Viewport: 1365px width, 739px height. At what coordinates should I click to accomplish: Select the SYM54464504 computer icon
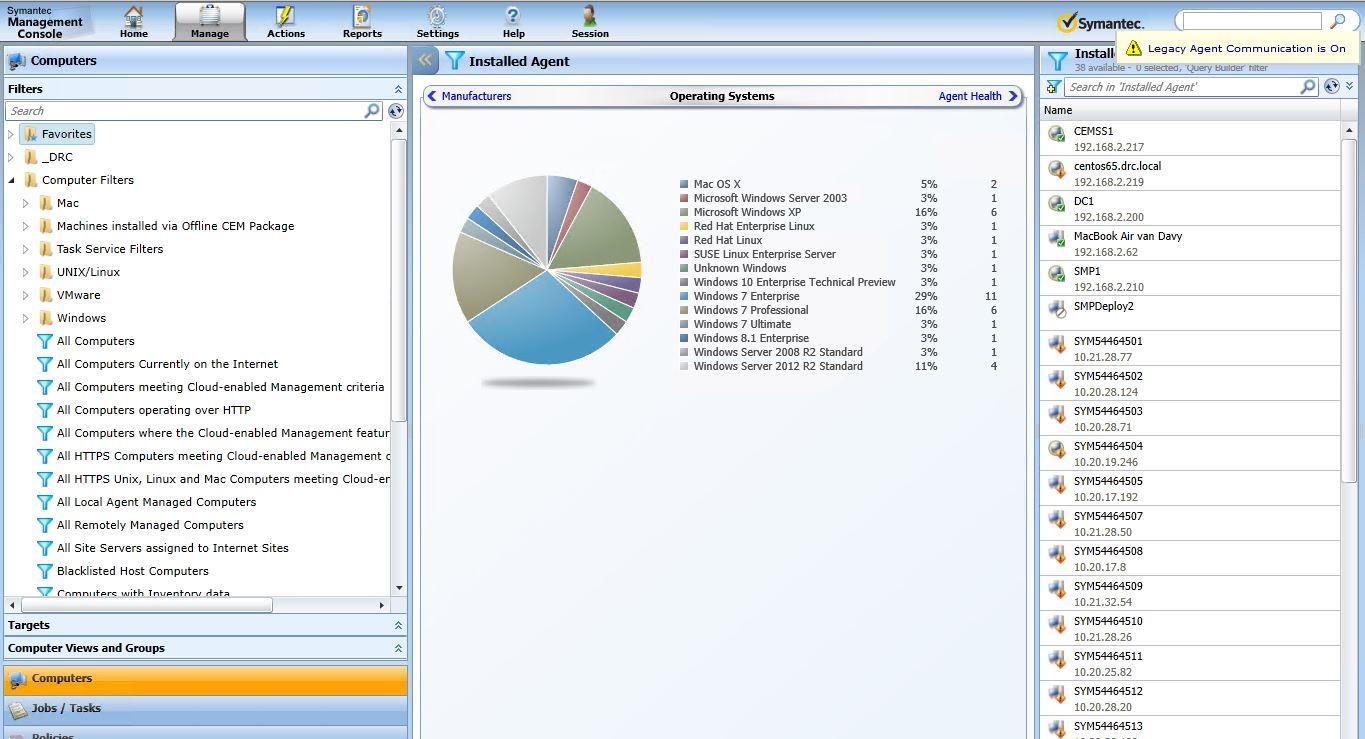click(x=1057, y=450)
